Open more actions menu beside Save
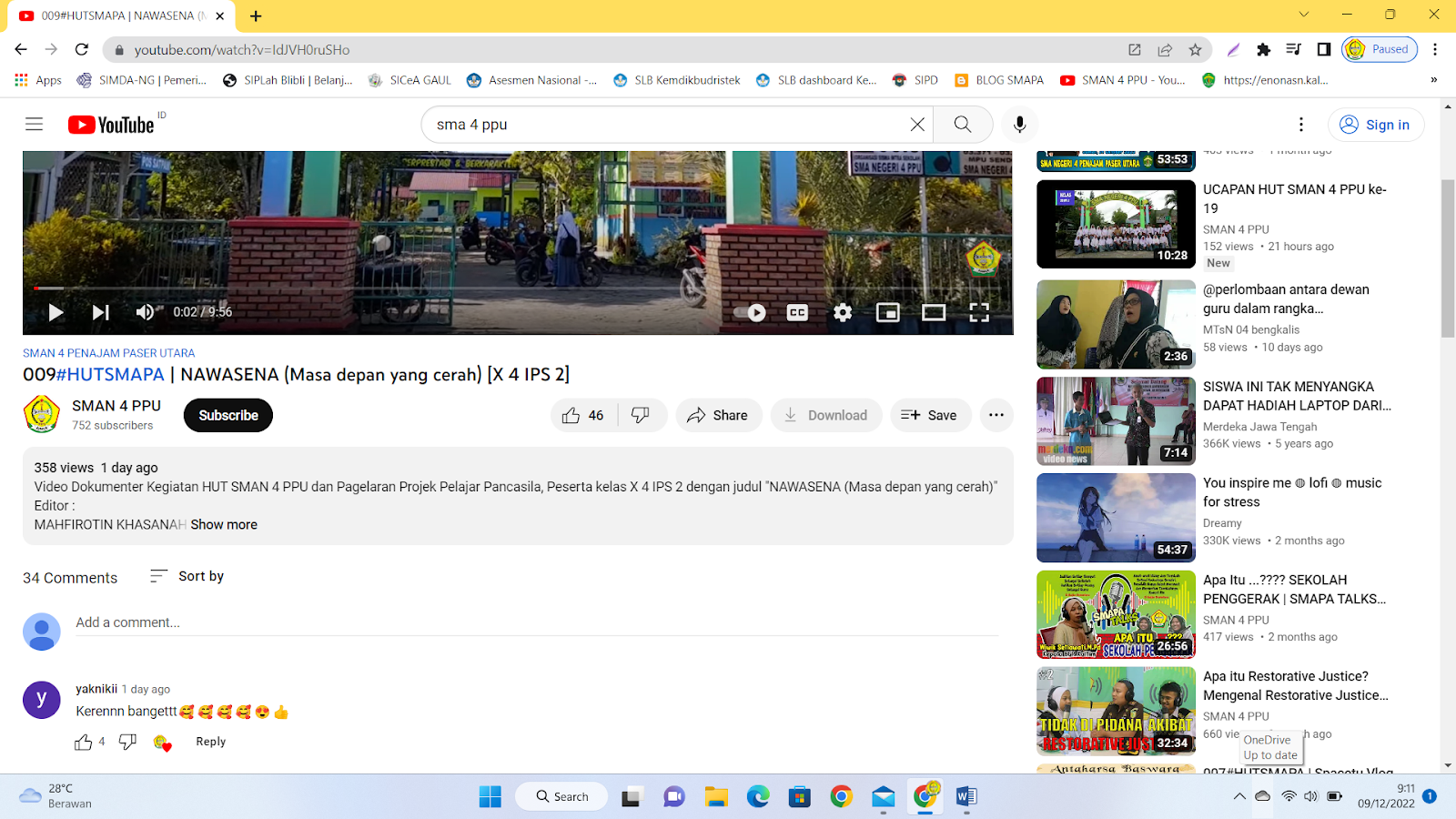Screen dimensions: 1456x819 (996, 415)
